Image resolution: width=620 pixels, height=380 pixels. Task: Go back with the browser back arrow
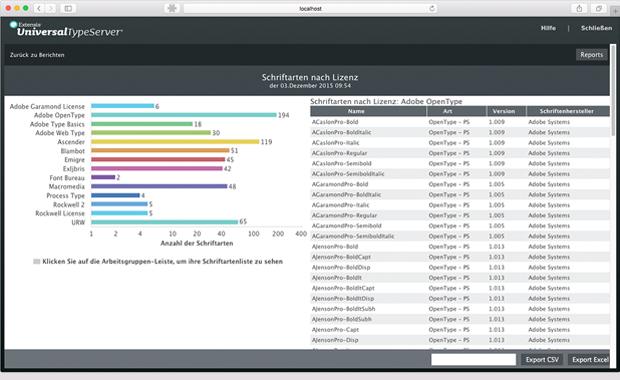coord(39,8)
